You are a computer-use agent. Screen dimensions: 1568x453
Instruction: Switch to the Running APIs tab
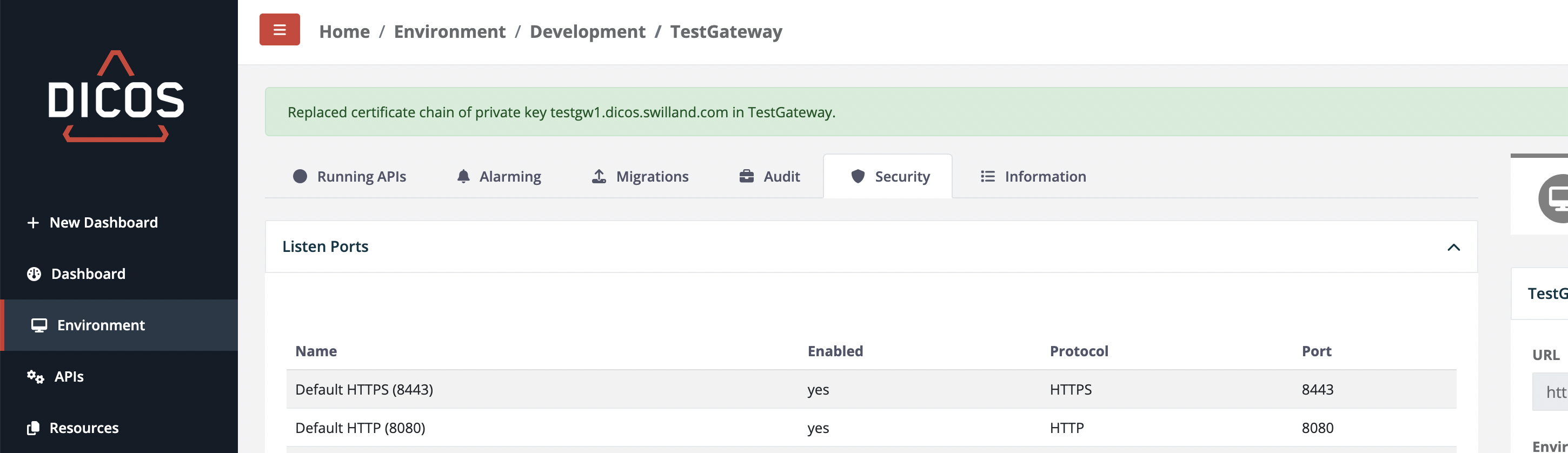(x=350, y=177)
